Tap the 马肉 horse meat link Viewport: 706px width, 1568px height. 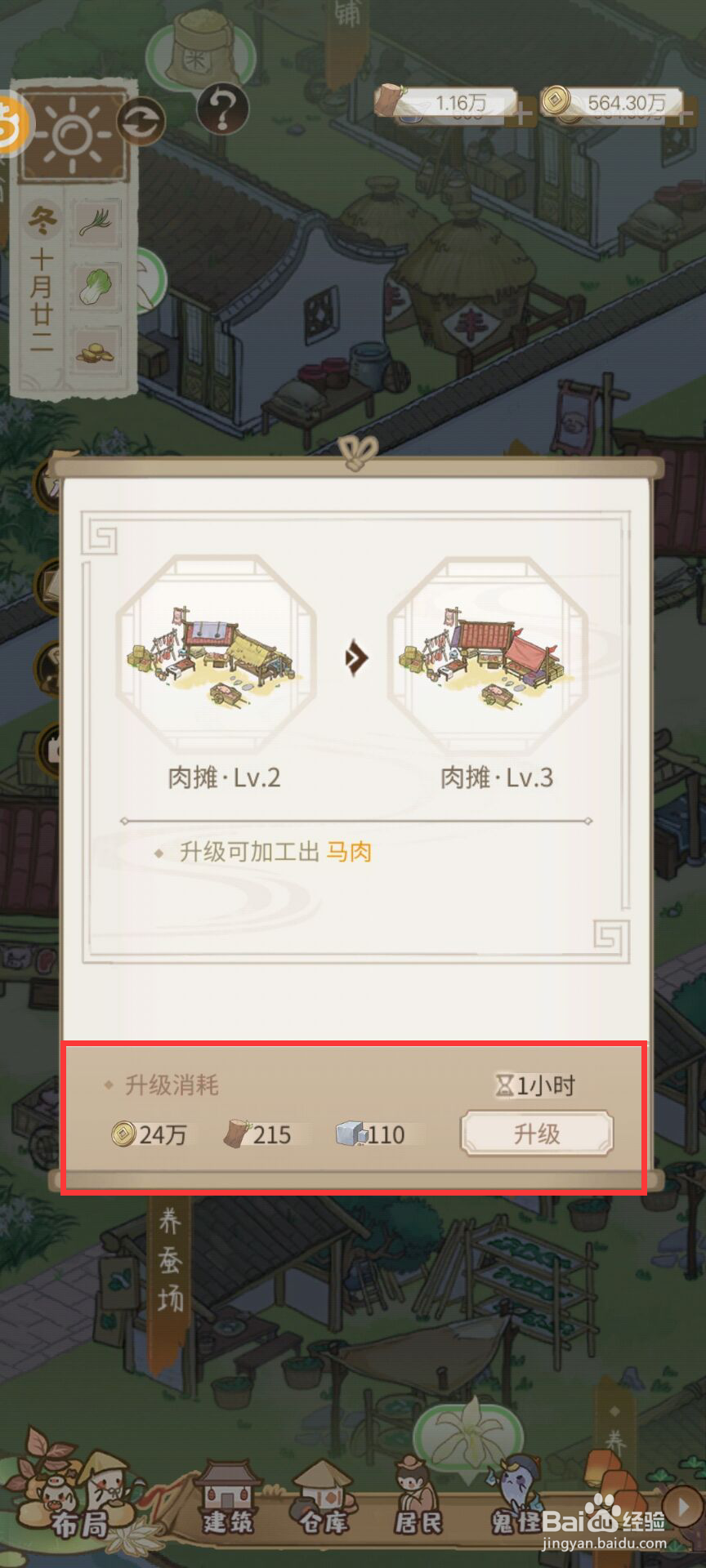(x=349, y=852)
